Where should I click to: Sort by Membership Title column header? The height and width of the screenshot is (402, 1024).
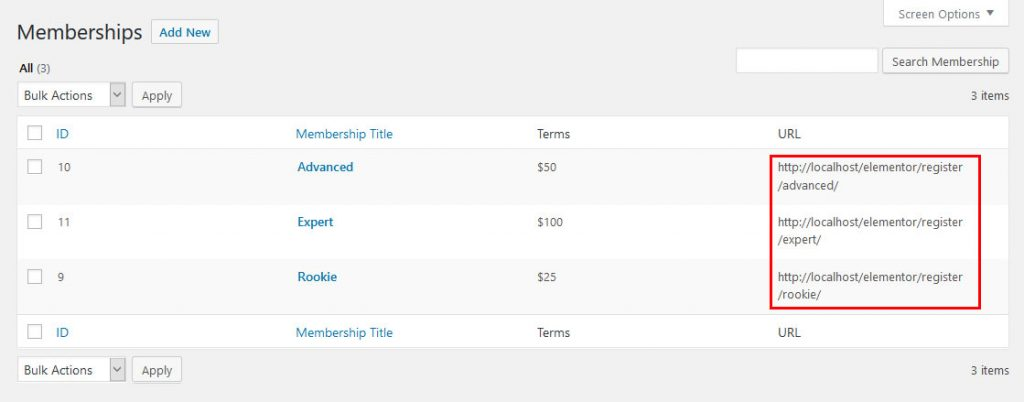pos(344,133)
